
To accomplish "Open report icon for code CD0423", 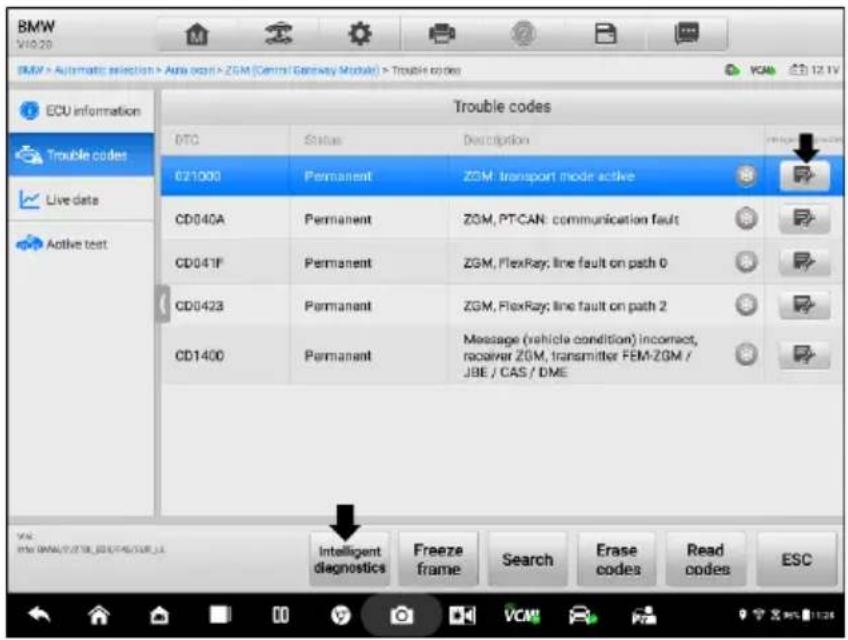I will click(804, 305).
